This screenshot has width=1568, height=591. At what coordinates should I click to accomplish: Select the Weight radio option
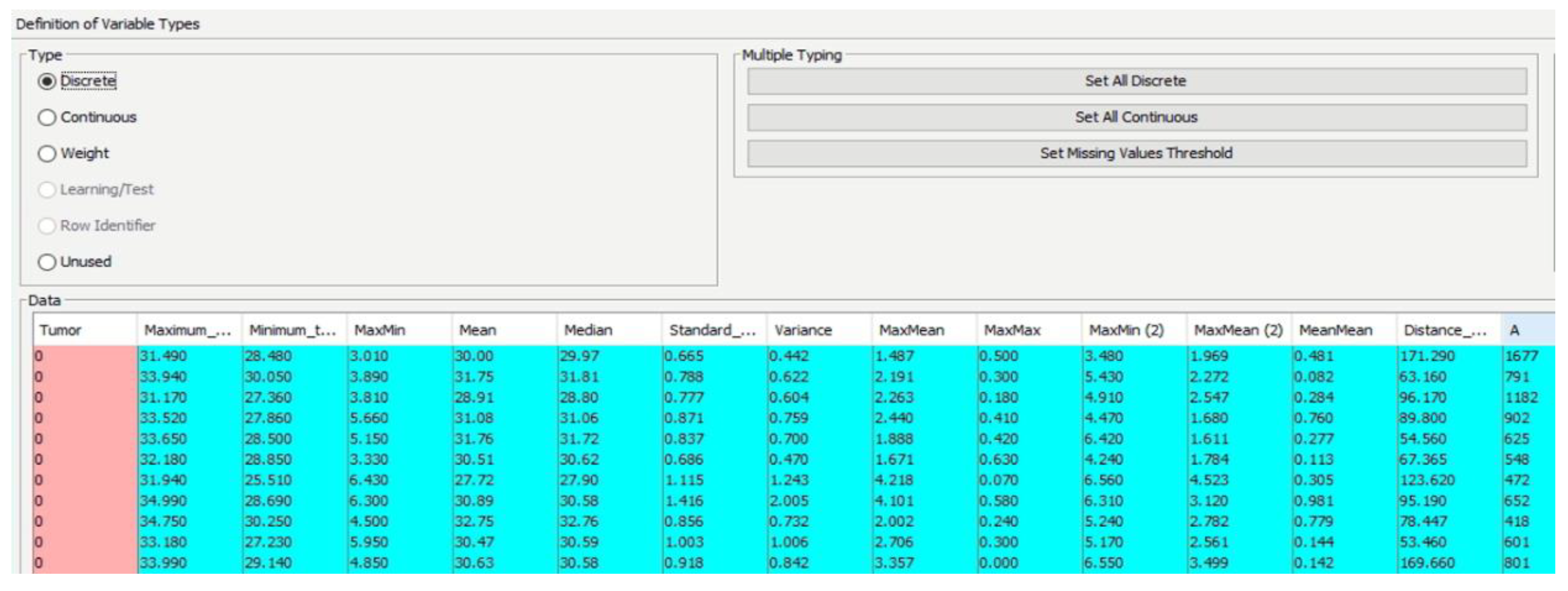pyautogui.click(x=48, y=153)
